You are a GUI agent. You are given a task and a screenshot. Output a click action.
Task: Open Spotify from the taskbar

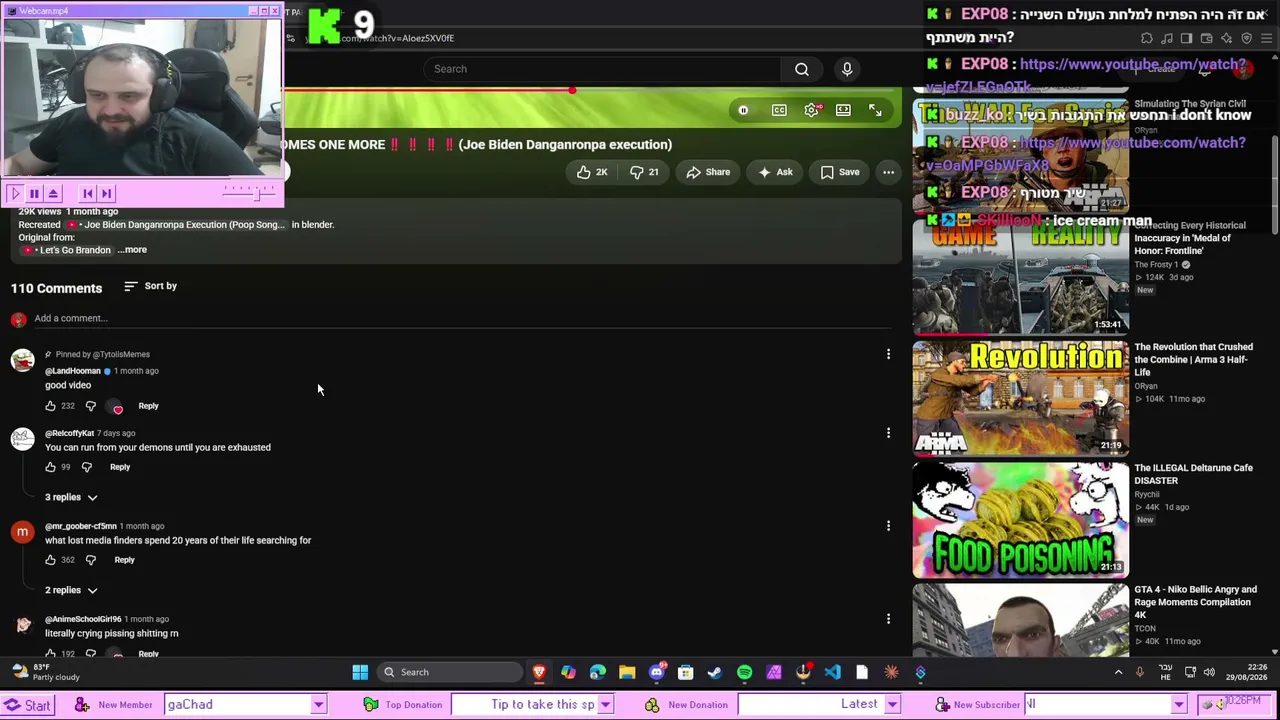pos(744,672)
